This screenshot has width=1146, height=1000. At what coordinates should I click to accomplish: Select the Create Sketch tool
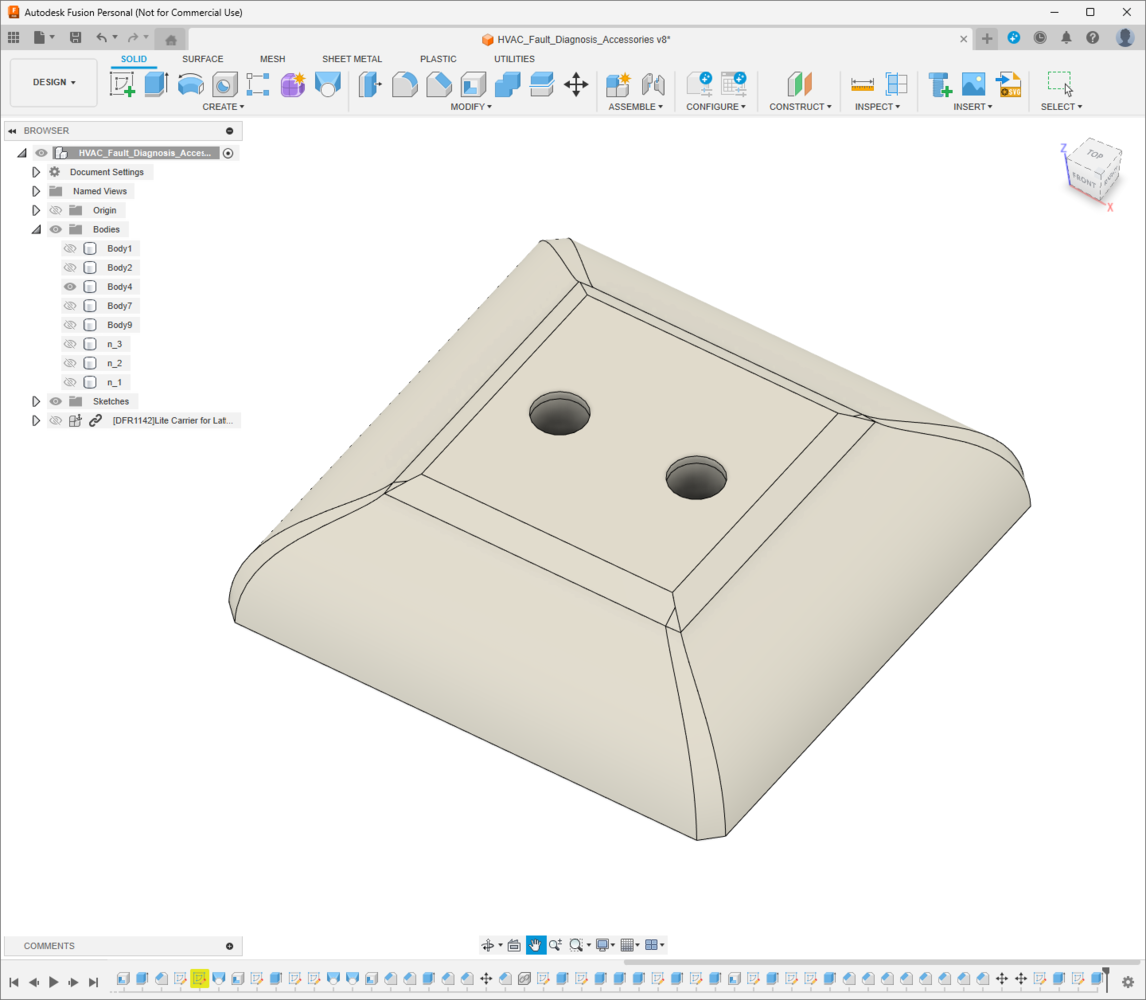(122, 84)
